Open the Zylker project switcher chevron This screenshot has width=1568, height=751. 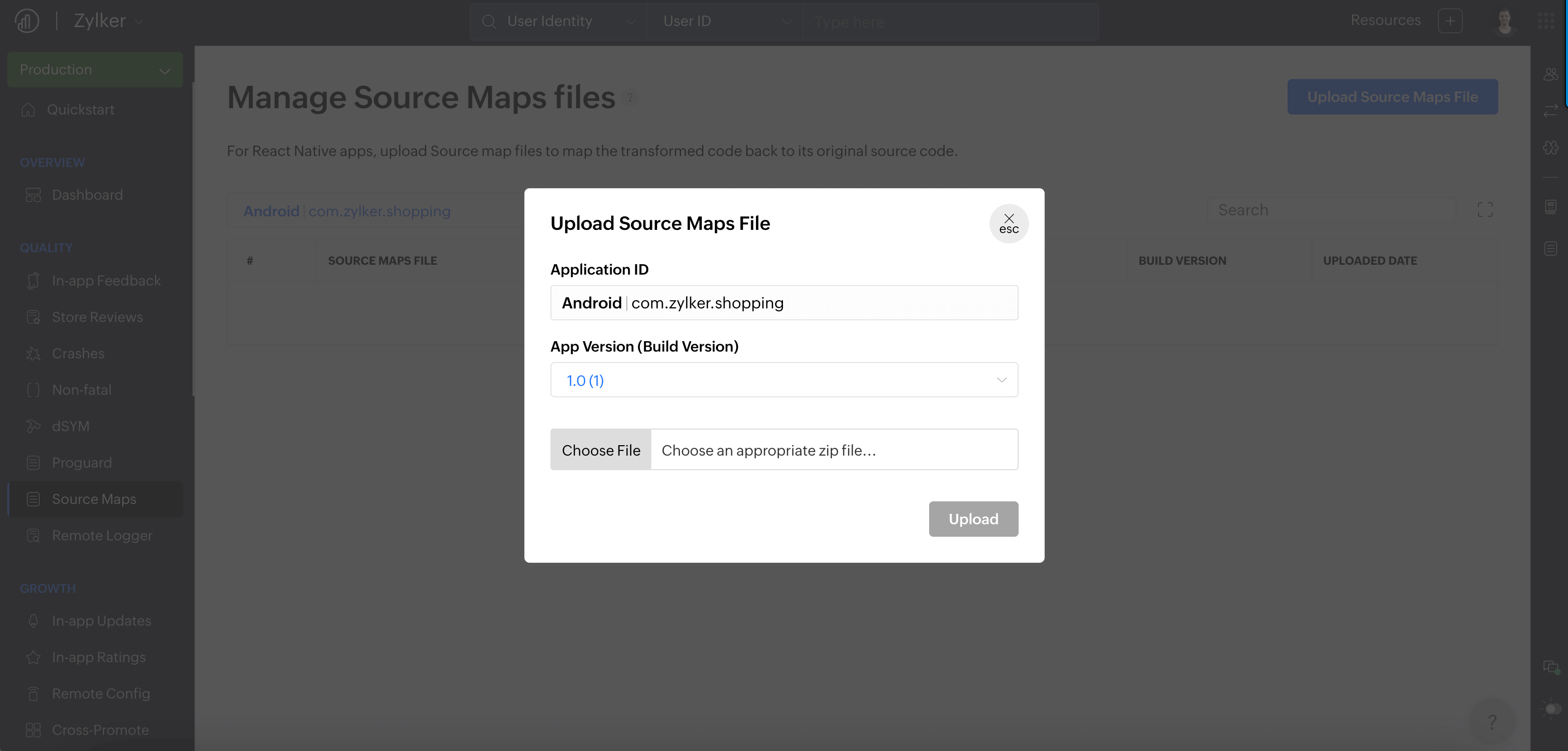click(139, 22)
